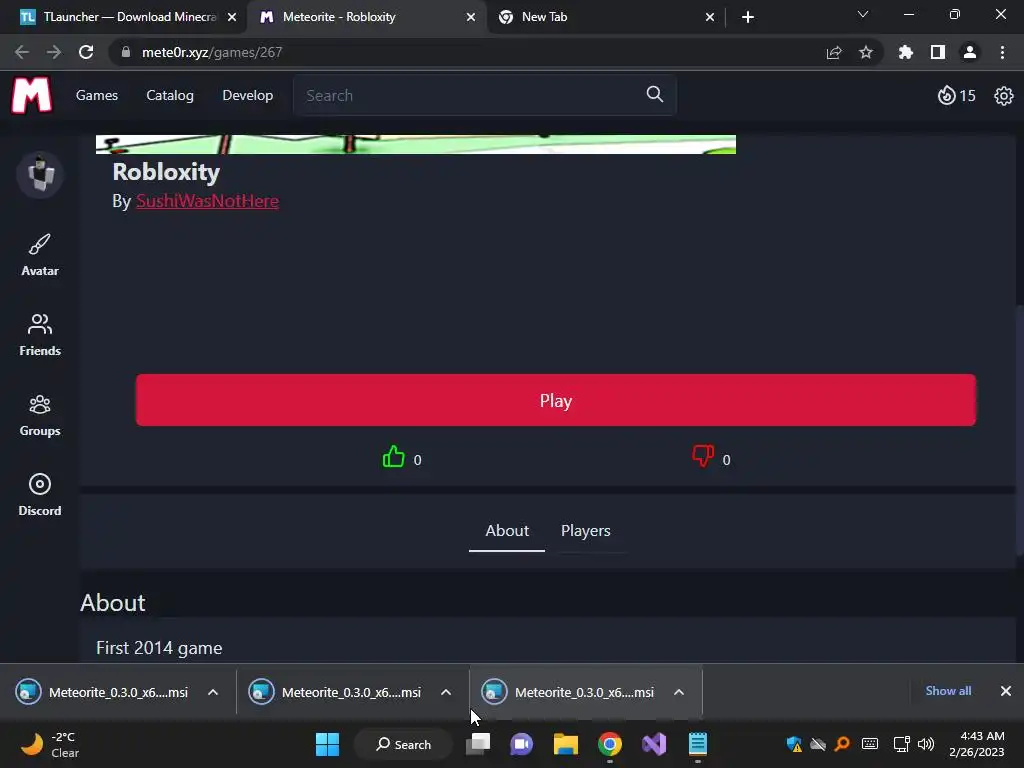1024x768 pixels.
Task: Open Windows taskbar Search box
Action: [403, 744]
